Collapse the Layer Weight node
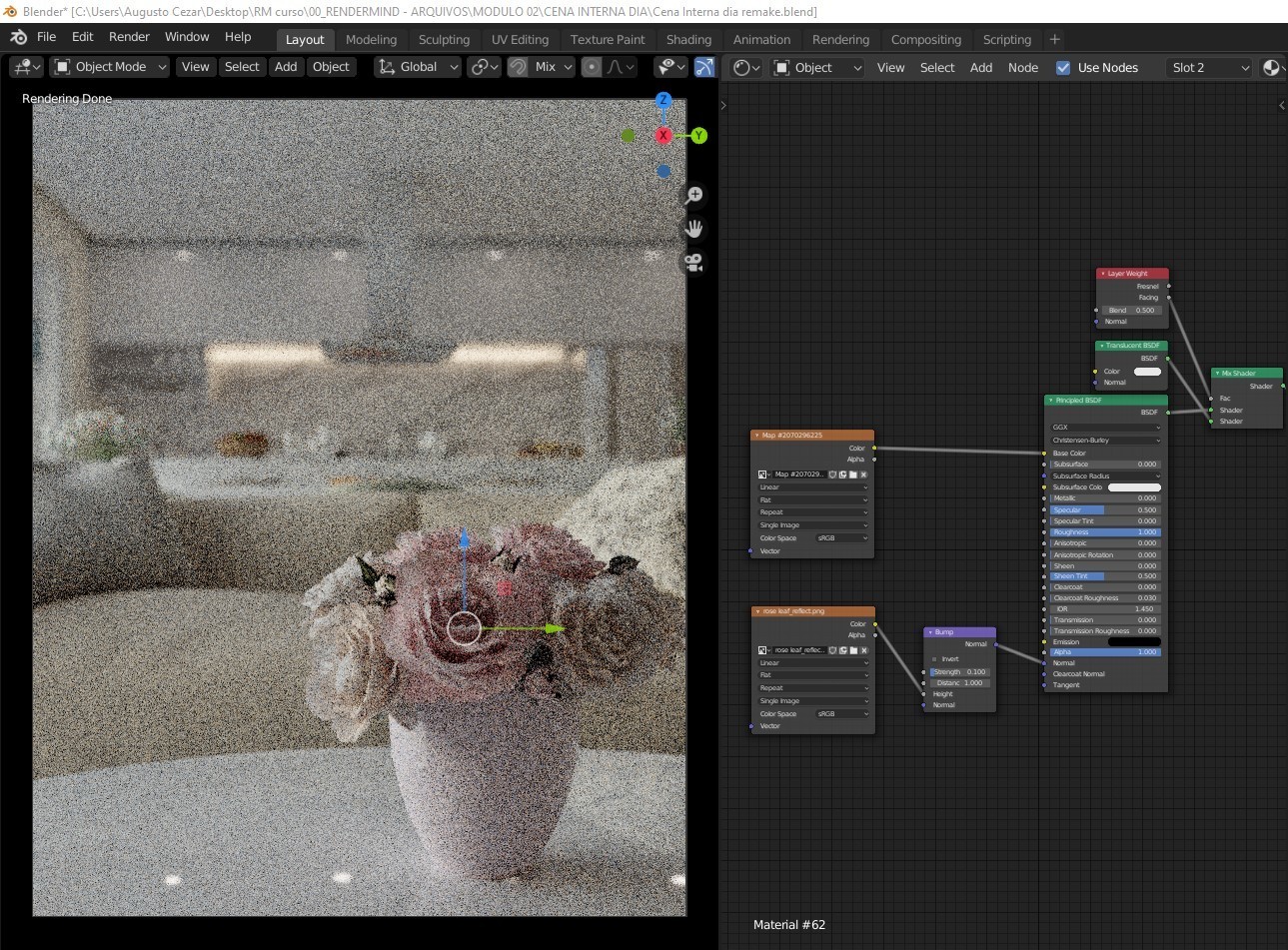Image resolution: width=1288 pixels, height=950 pixels. pyautogui.click(x=1102, y=274)
